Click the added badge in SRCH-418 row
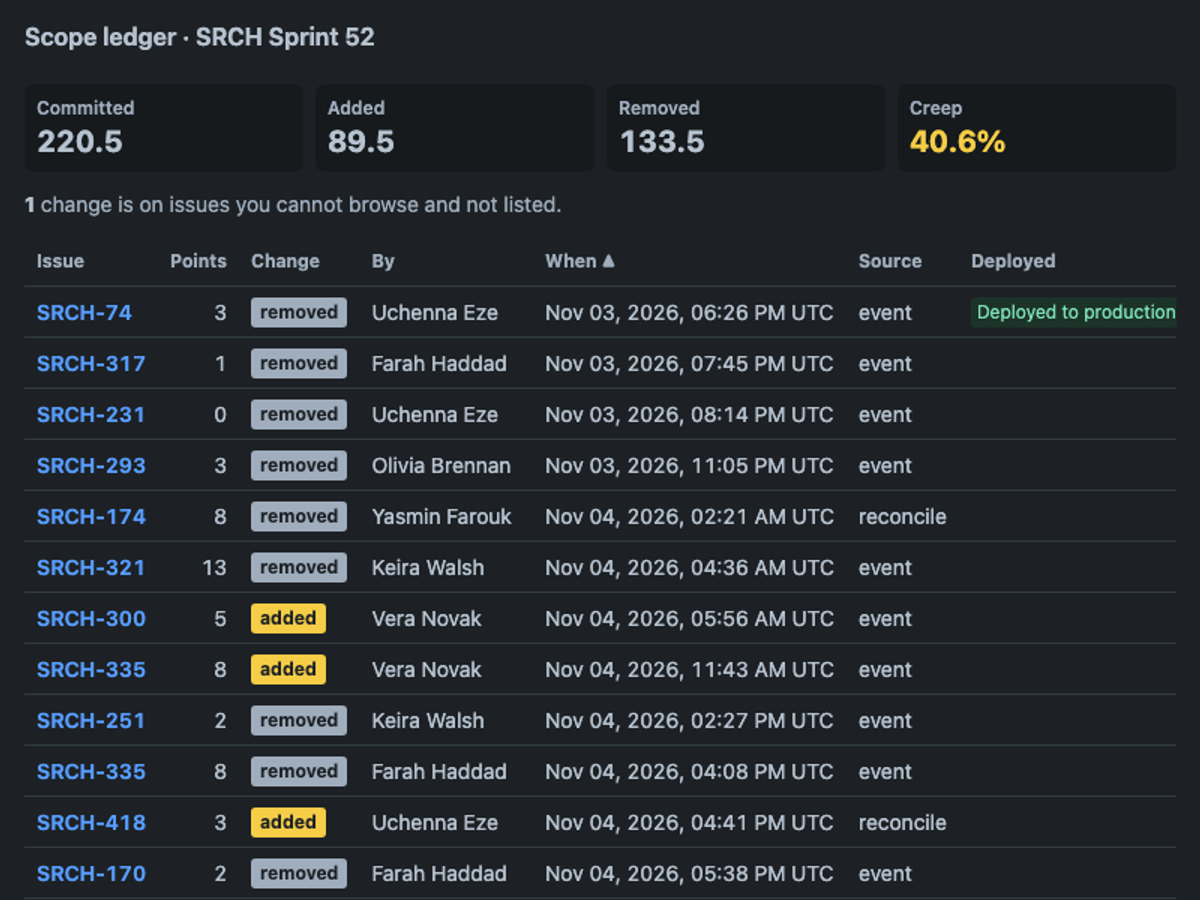The height and width of the screenshot is (900, 1200). point(288,822)
